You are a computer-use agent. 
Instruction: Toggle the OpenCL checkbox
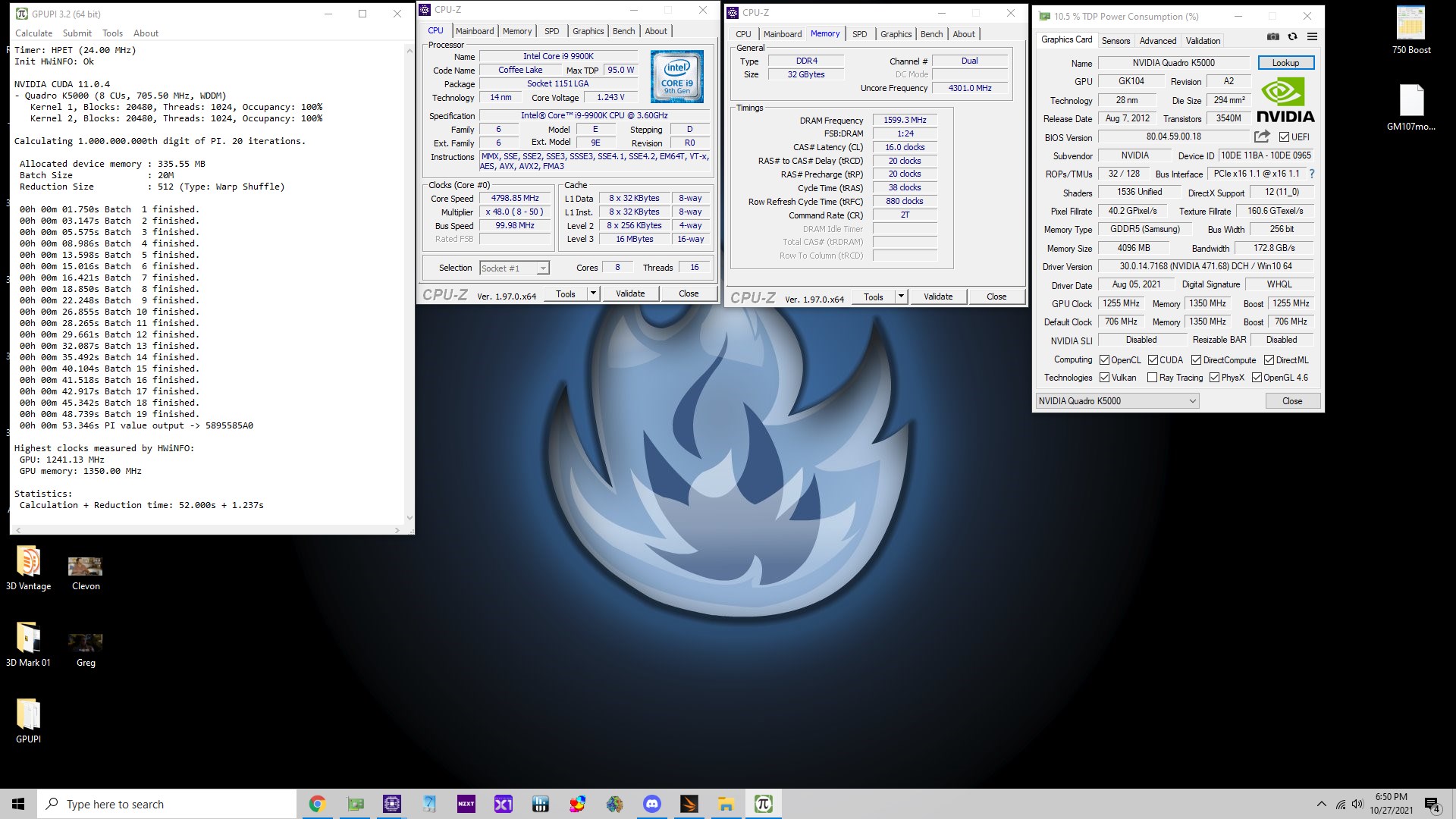1104,360
